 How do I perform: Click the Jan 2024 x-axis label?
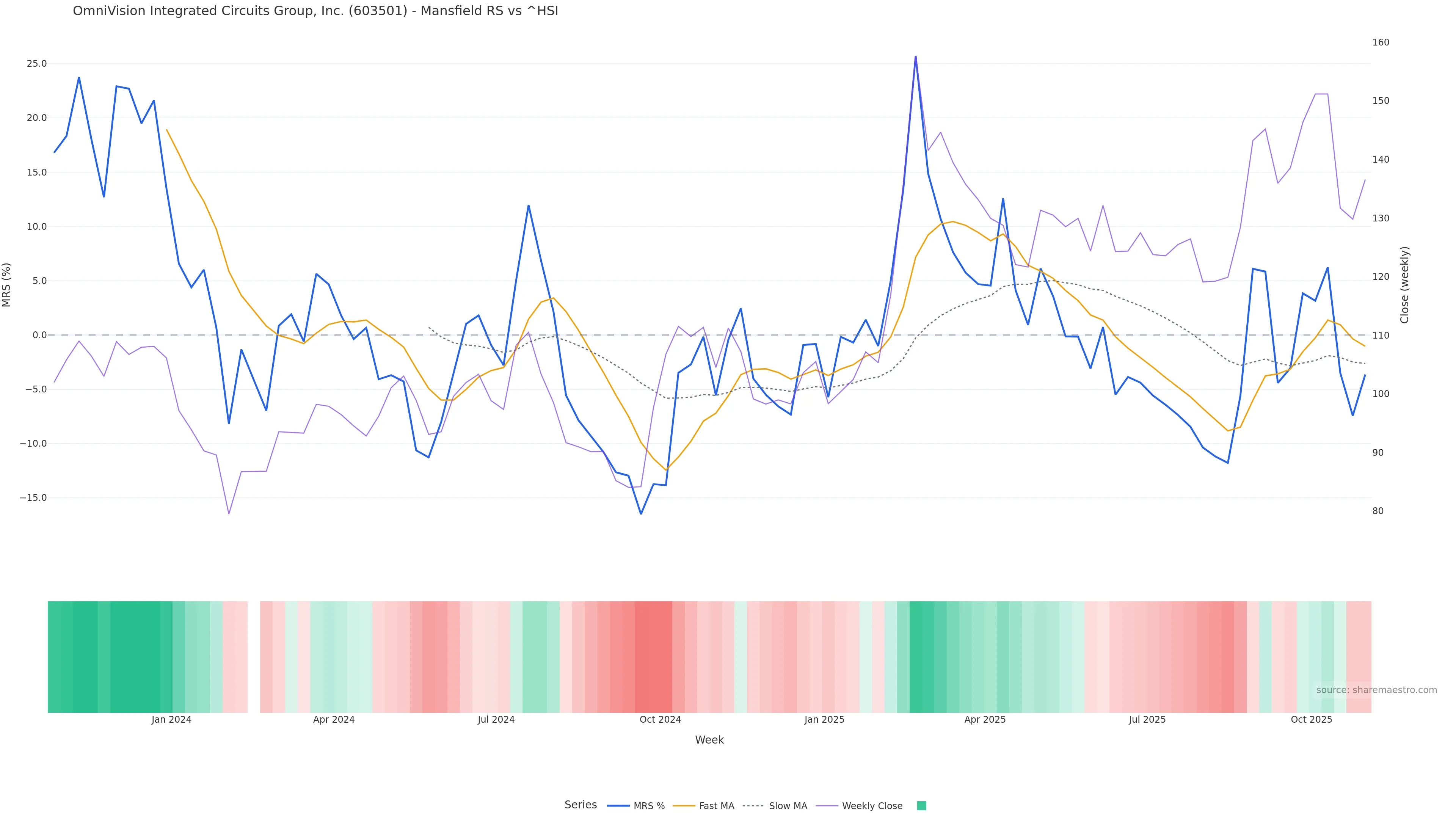[x=171, y=720]
